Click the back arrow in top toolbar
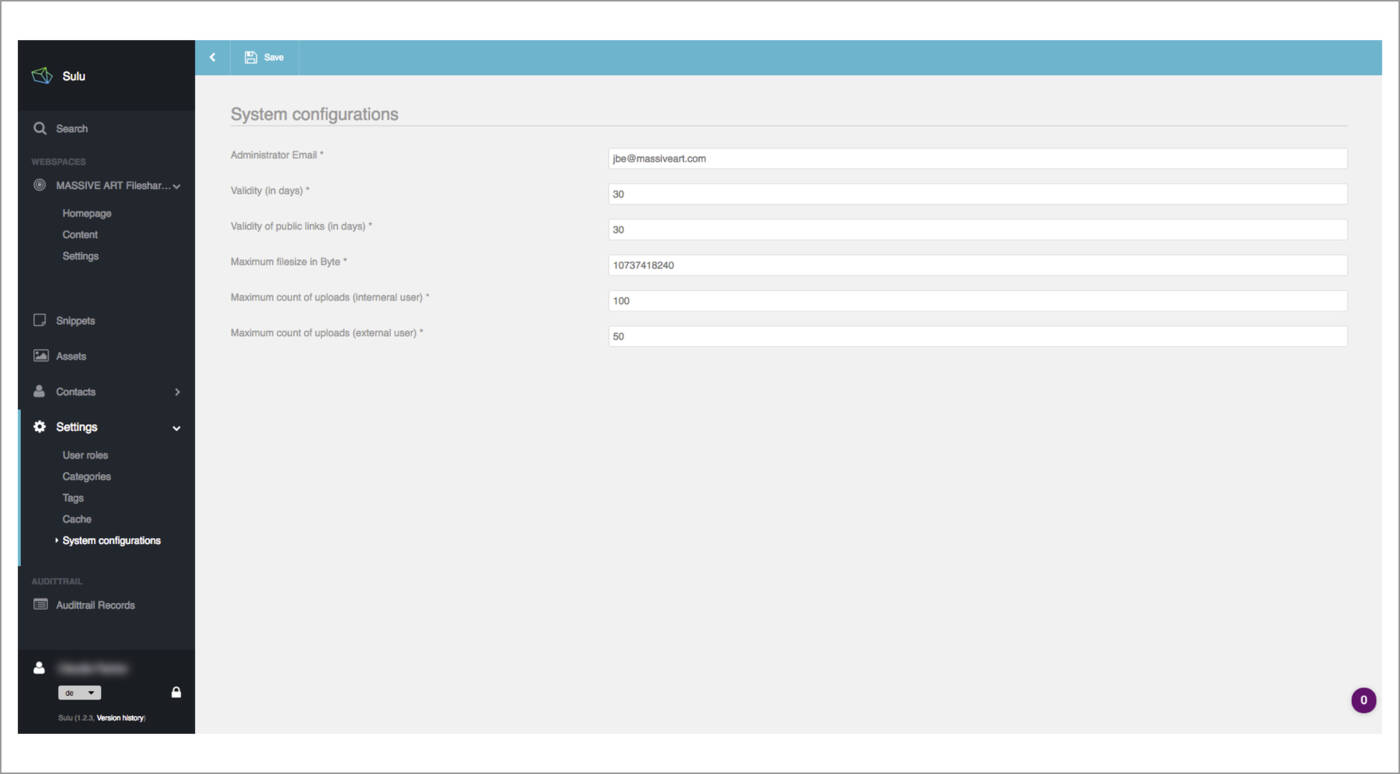1400x774 pixels. [212, 58]
